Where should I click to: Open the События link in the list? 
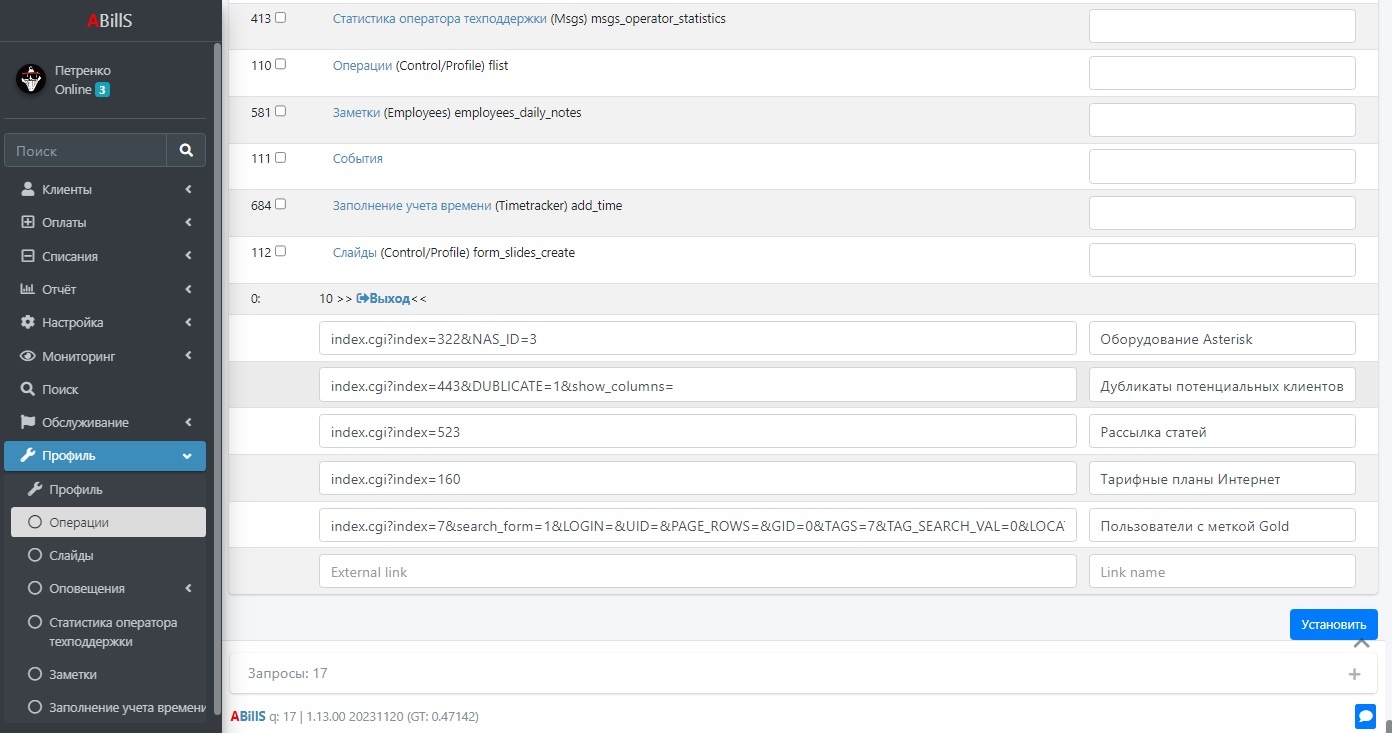pos(357,159)
